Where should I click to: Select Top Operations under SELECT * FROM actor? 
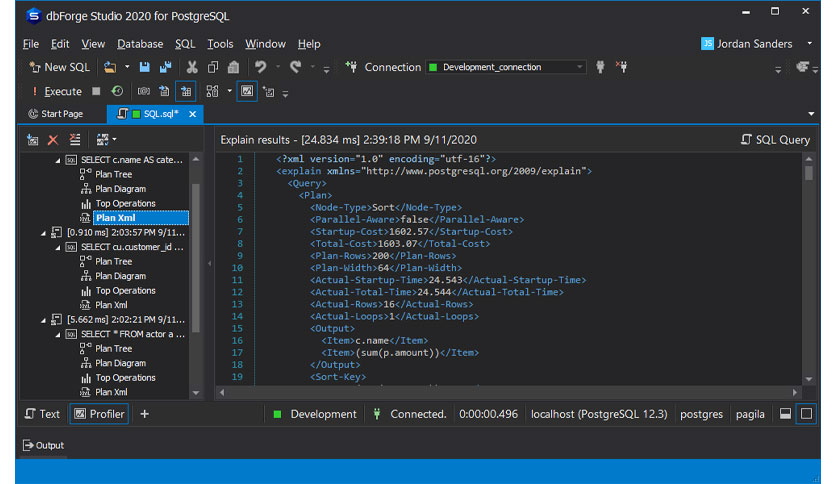coord(125,378)
